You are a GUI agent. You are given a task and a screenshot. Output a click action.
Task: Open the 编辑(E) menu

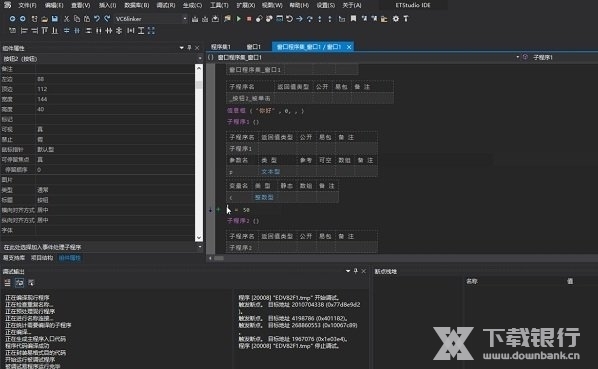click(x=54, y=5)
